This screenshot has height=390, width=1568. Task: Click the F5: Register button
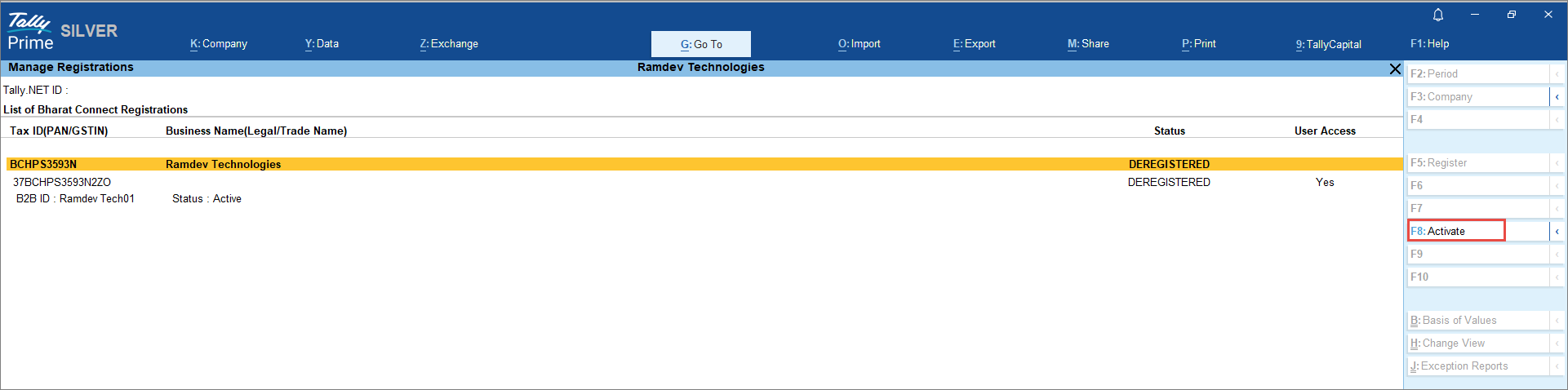(x=1477, y=163)
